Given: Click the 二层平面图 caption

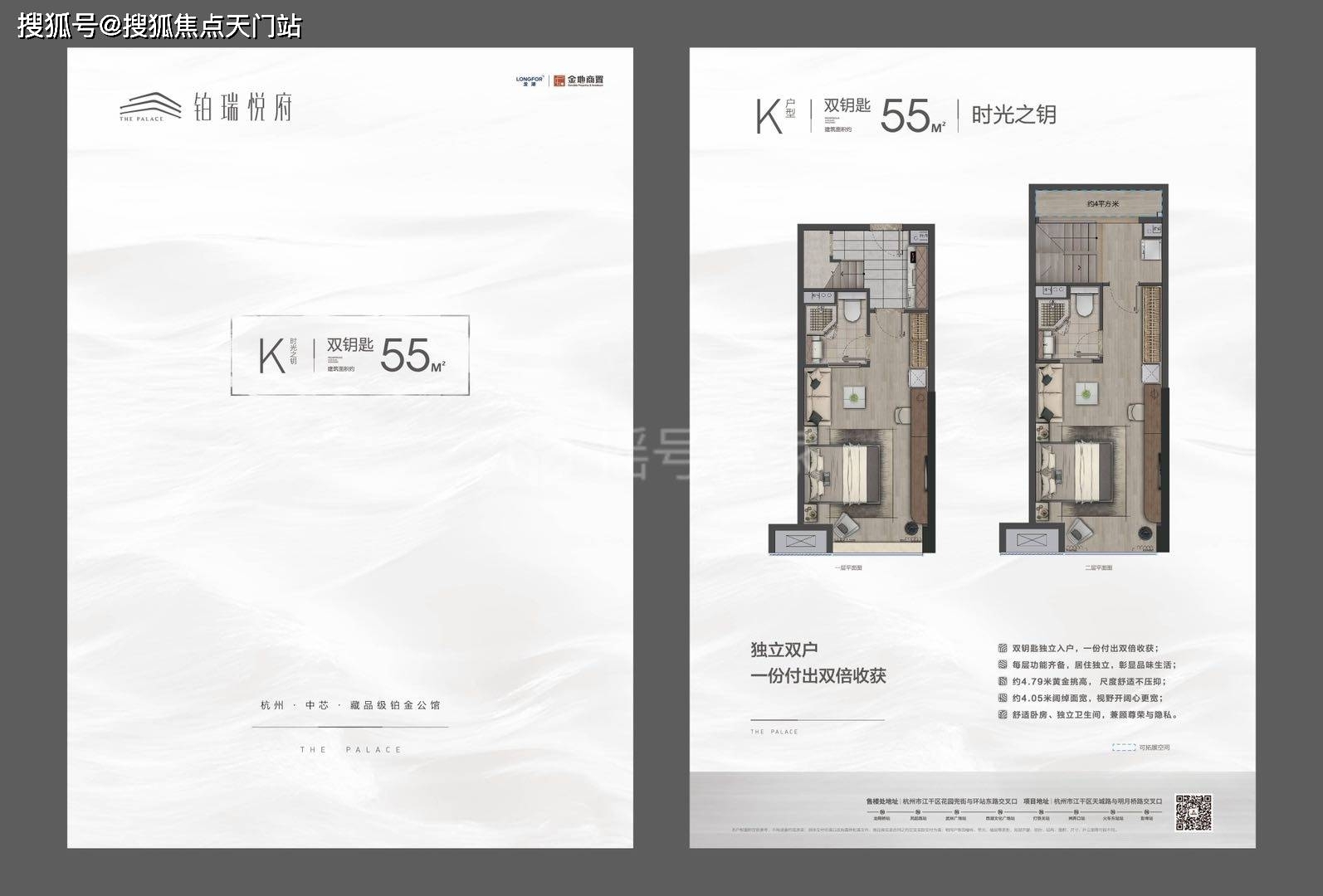Looking at the screenshot, I should 1098,568.
